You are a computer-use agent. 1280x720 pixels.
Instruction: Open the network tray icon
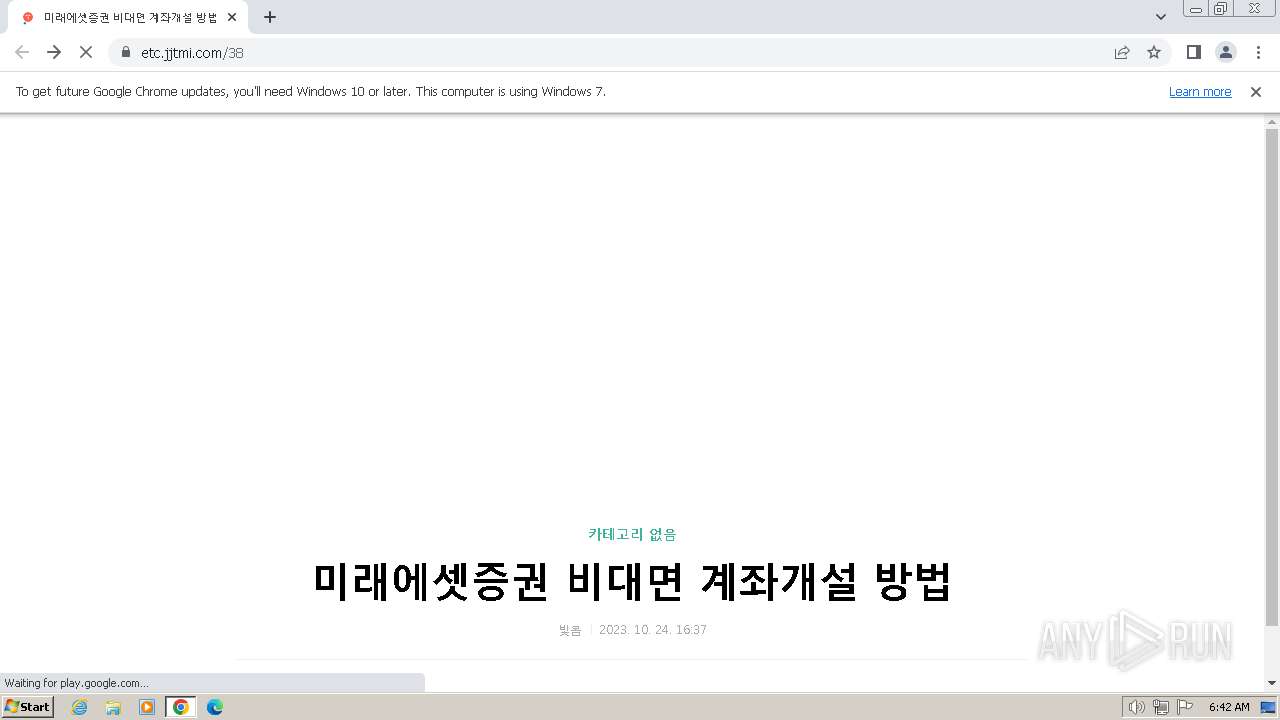pyautogui.click(x=1161, y=707)
